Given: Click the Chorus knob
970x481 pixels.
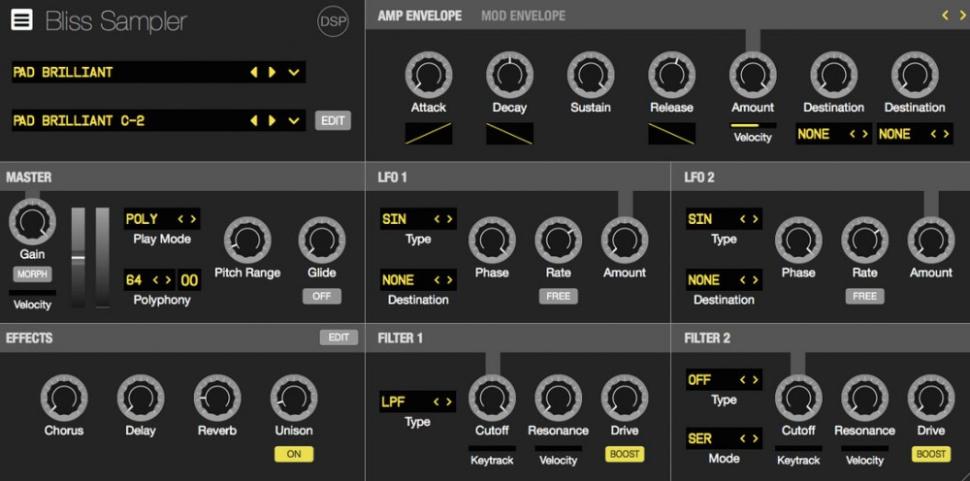Looking at the screenshot, I should click(64, 398).
